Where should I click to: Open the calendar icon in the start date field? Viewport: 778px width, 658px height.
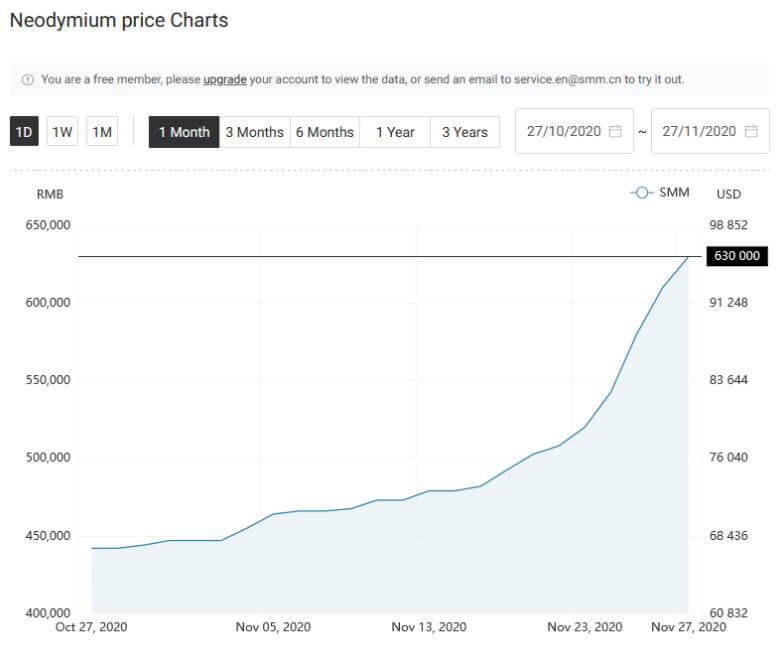point(615,131)
